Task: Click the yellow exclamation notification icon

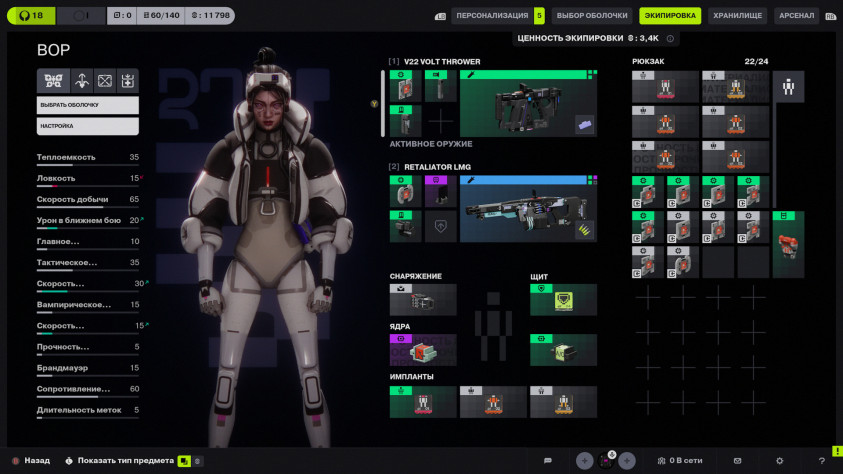Action: point(836,451)
